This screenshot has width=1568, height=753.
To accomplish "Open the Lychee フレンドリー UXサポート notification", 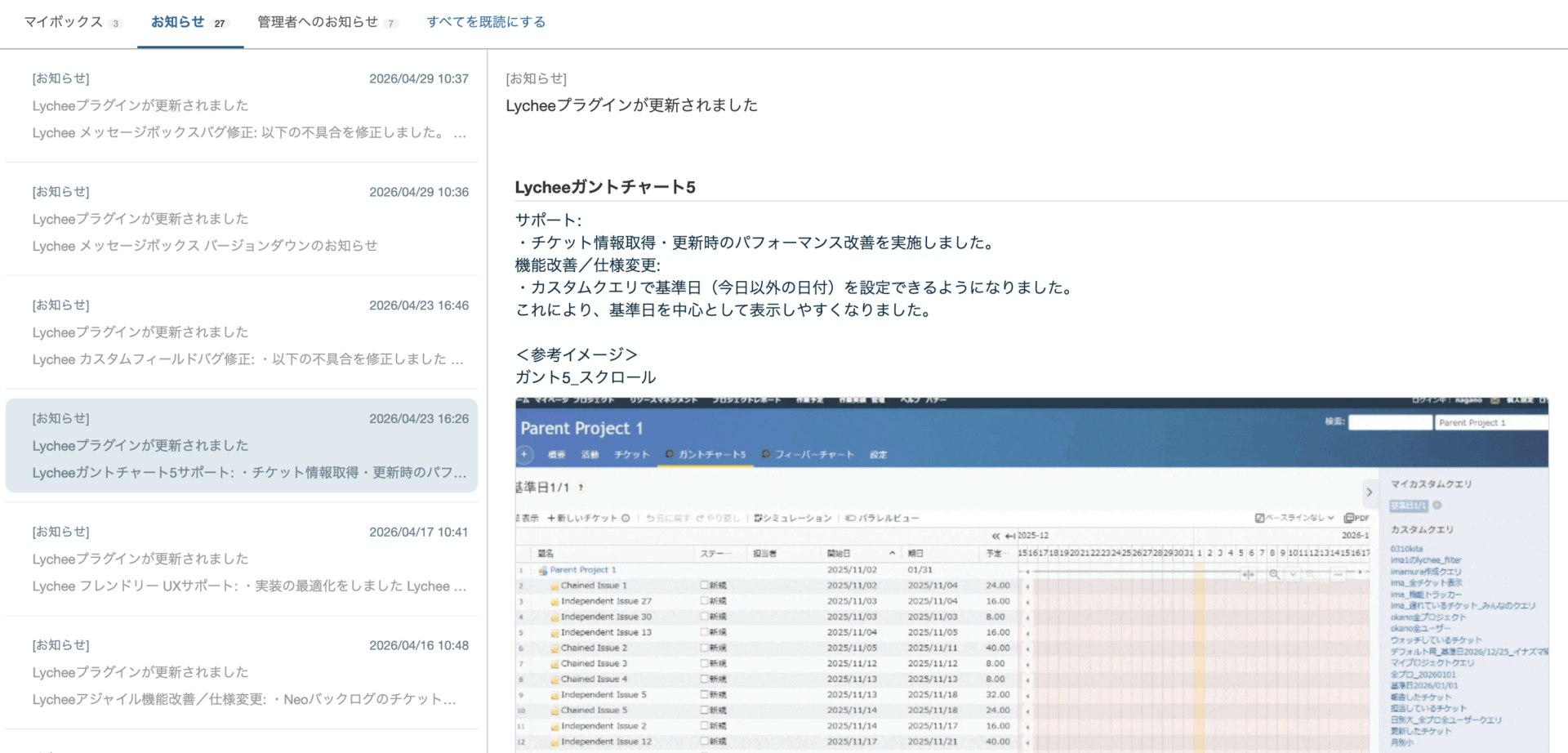I will point(242,559).
